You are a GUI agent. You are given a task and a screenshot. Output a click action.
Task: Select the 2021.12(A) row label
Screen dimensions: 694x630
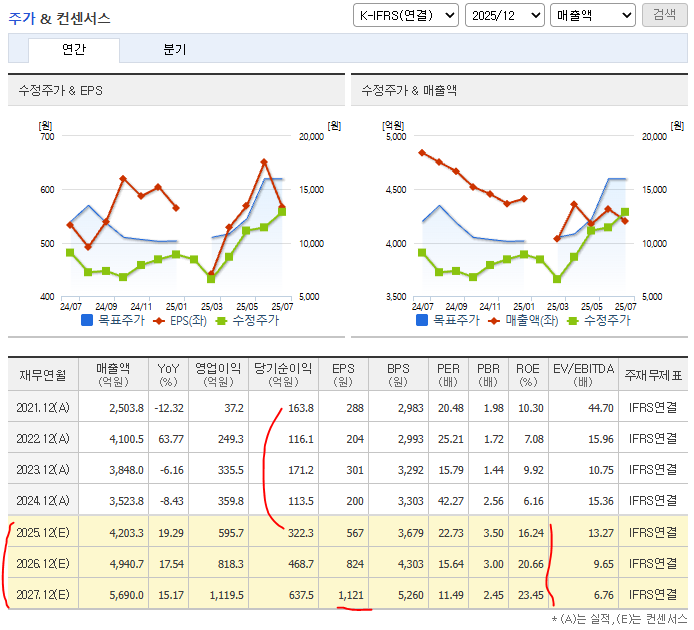coord(43,407)
